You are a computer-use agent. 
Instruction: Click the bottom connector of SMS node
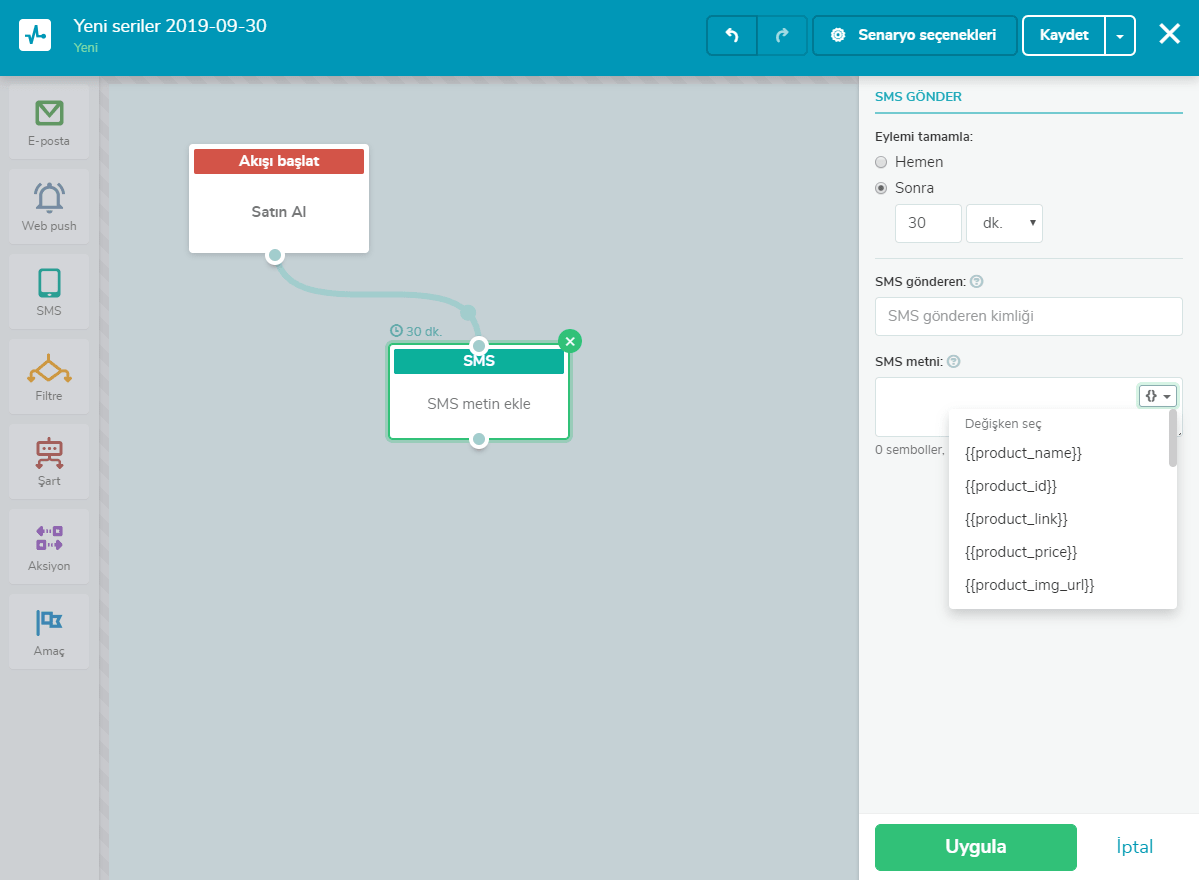[x=479, y=440]
